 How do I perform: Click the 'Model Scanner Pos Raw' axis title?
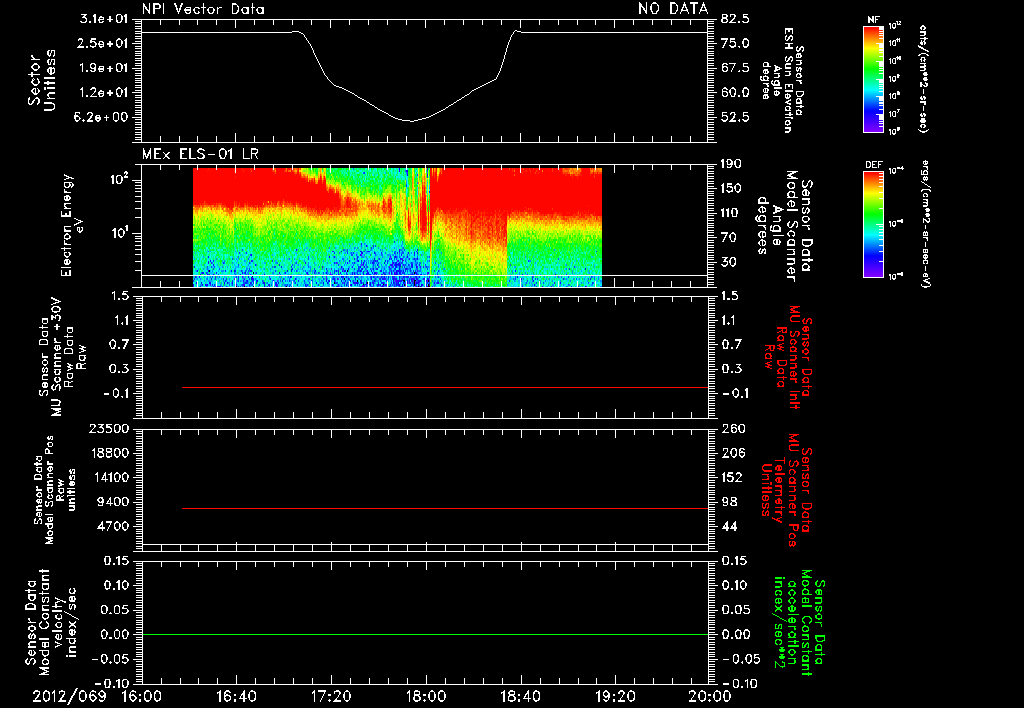pyautogui.click(x=55, y=490)
